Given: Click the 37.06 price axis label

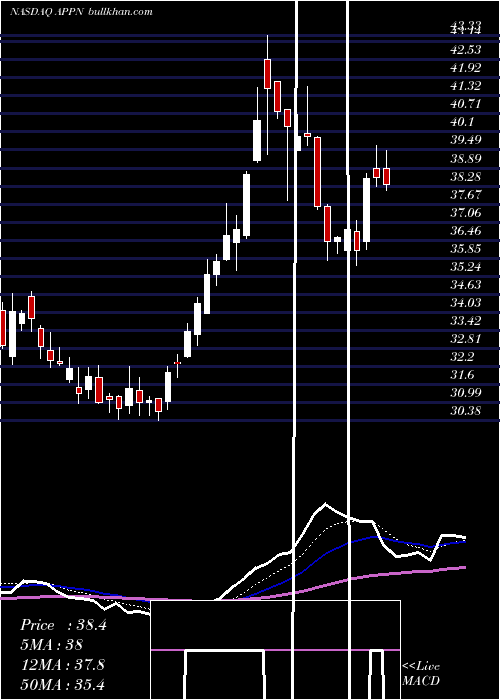Looking at the screenshot, I should pos(466,212).
